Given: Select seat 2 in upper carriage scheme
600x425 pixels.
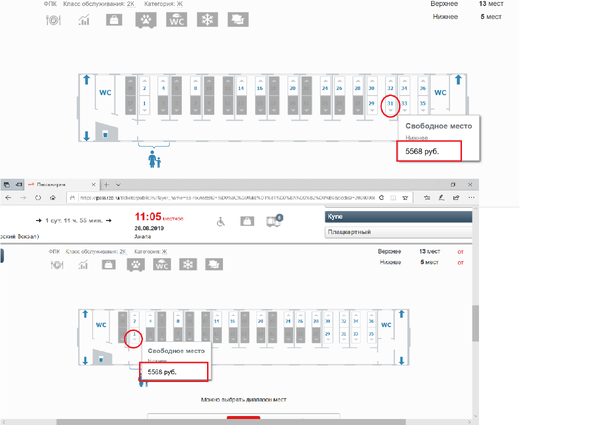Looking at the screenshot, I should (x=144, y=87).
